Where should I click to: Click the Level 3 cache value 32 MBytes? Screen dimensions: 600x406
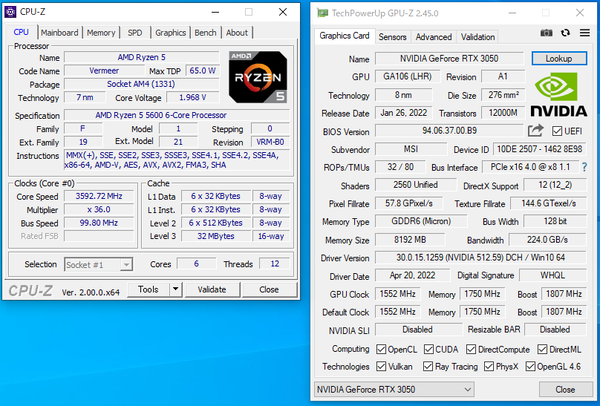click(x=216, y=236)
